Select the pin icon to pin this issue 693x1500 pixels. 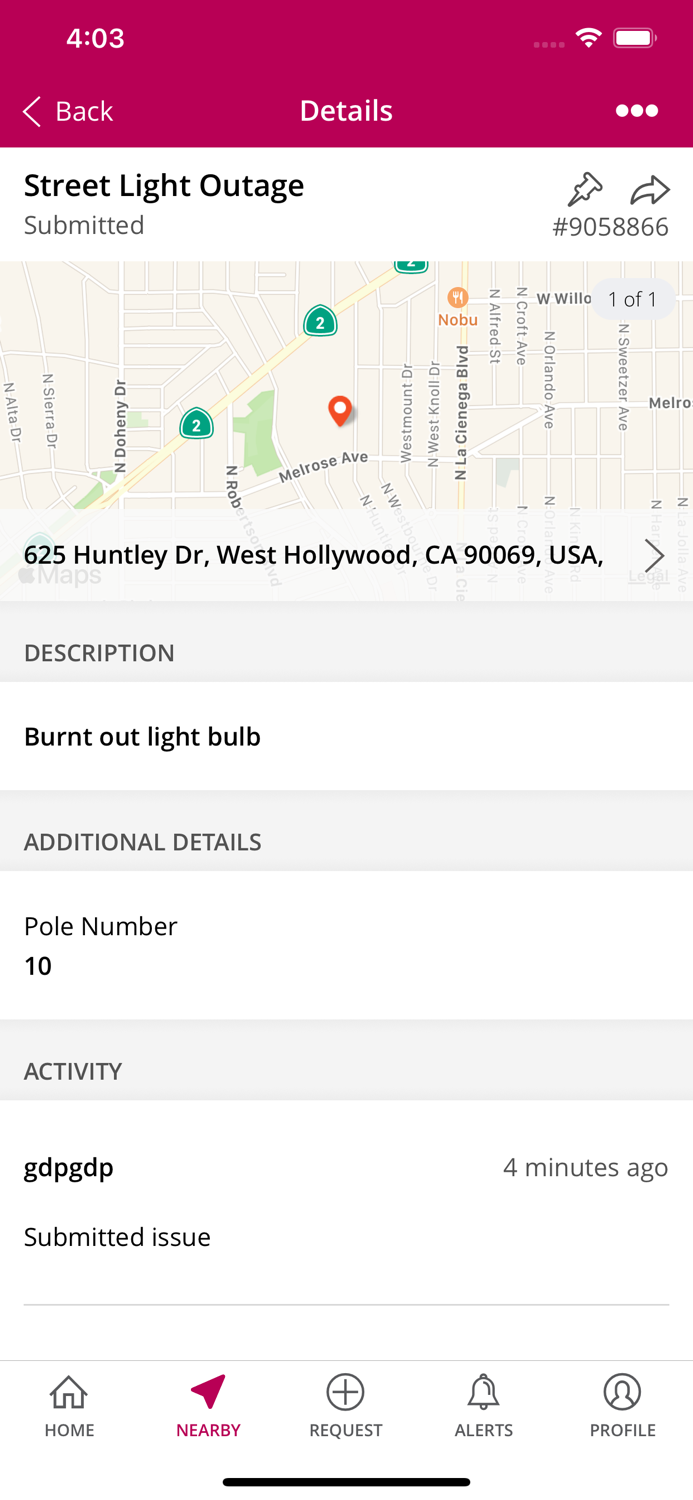point(584,188)
